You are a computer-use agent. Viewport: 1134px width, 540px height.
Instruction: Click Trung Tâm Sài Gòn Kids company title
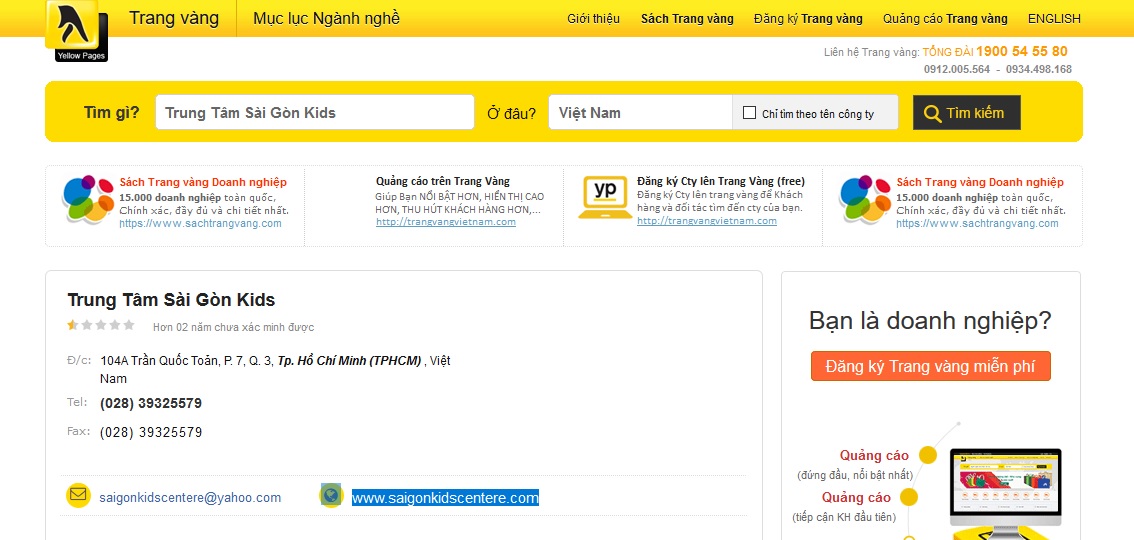tap(171, 300)
